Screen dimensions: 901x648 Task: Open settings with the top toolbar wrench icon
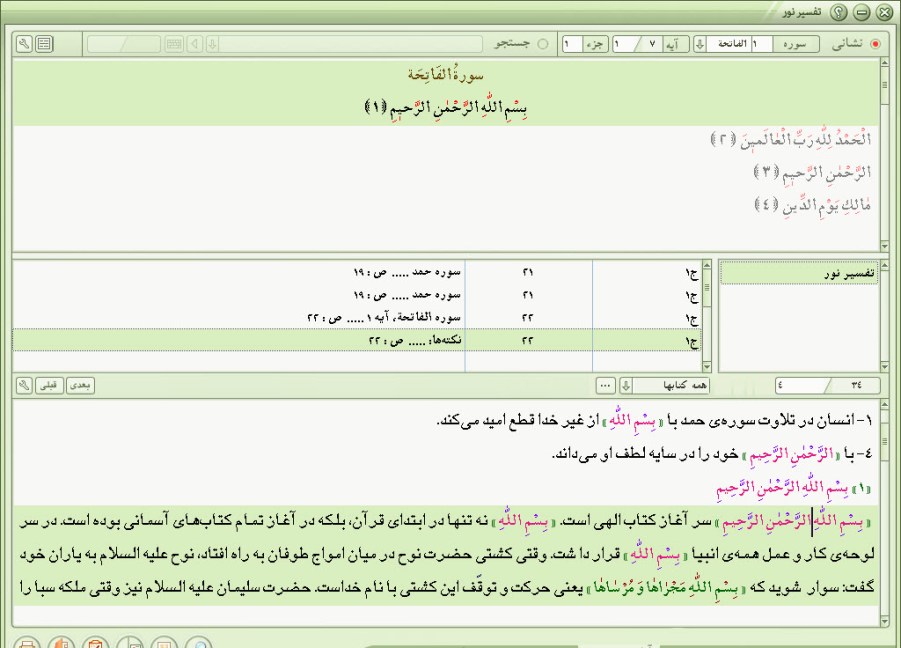coord(24,44)
